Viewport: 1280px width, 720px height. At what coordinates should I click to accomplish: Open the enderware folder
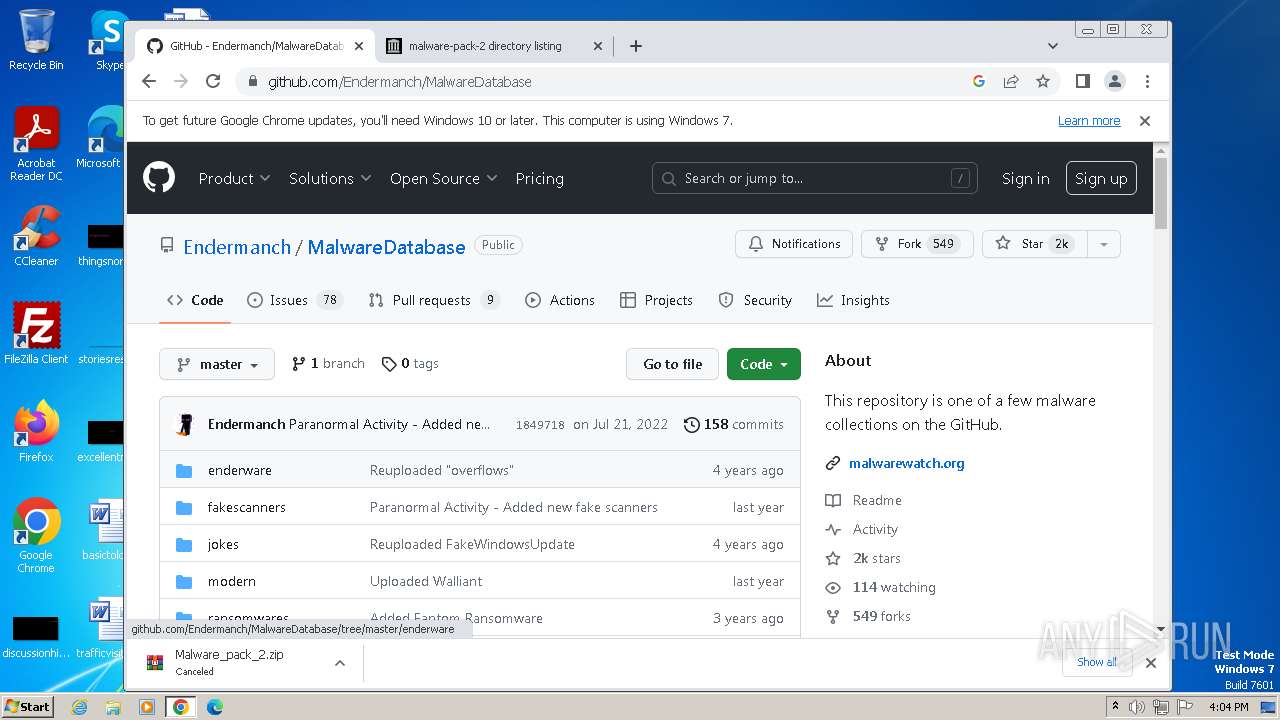click(240, 470)
